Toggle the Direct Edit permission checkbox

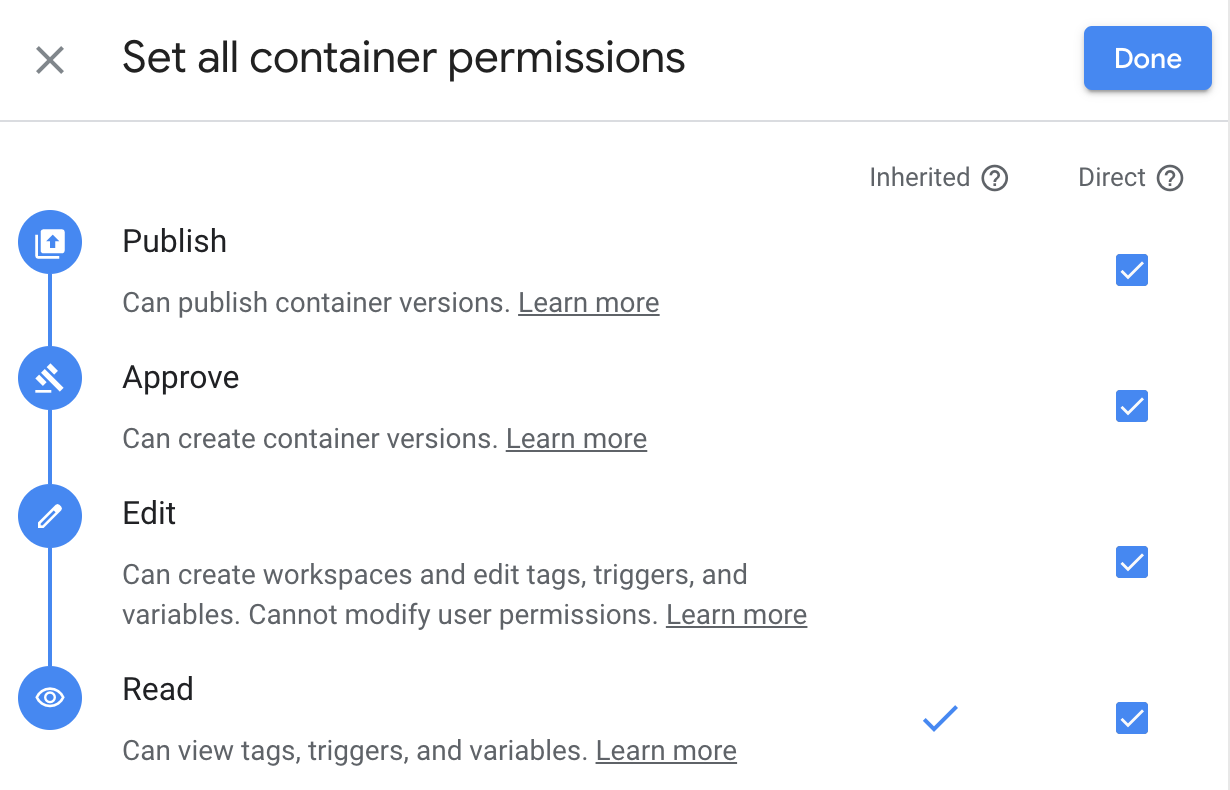pyautogui.click(x=1131, y=562)
